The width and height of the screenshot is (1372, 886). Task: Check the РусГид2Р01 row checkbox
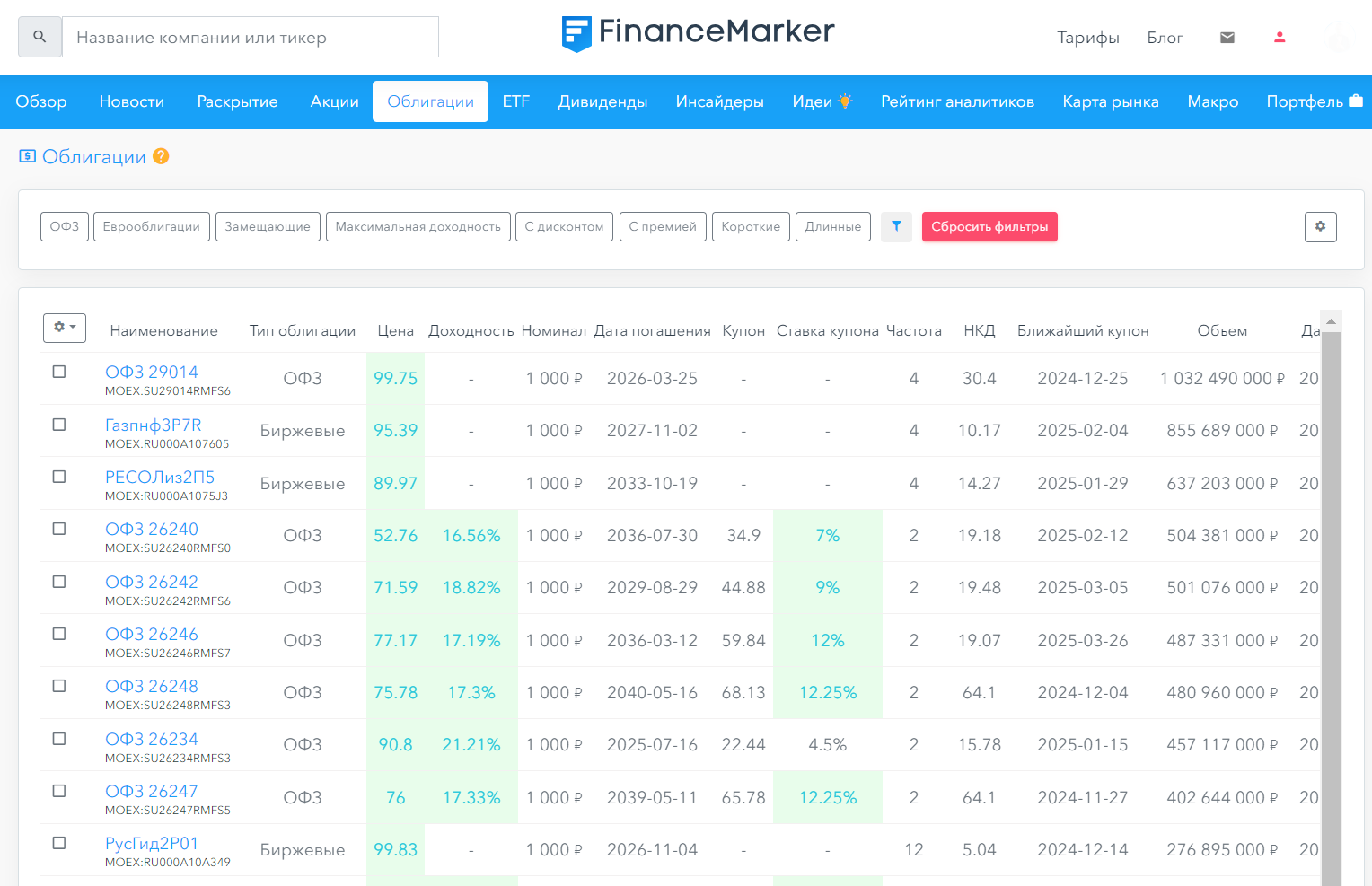click(59, 843)
